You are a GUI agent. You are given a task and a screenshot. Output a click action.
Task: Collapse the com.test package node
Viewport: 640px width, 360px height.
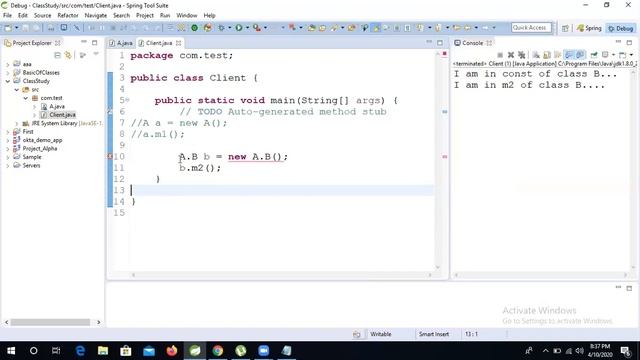[x=25, y=98]
